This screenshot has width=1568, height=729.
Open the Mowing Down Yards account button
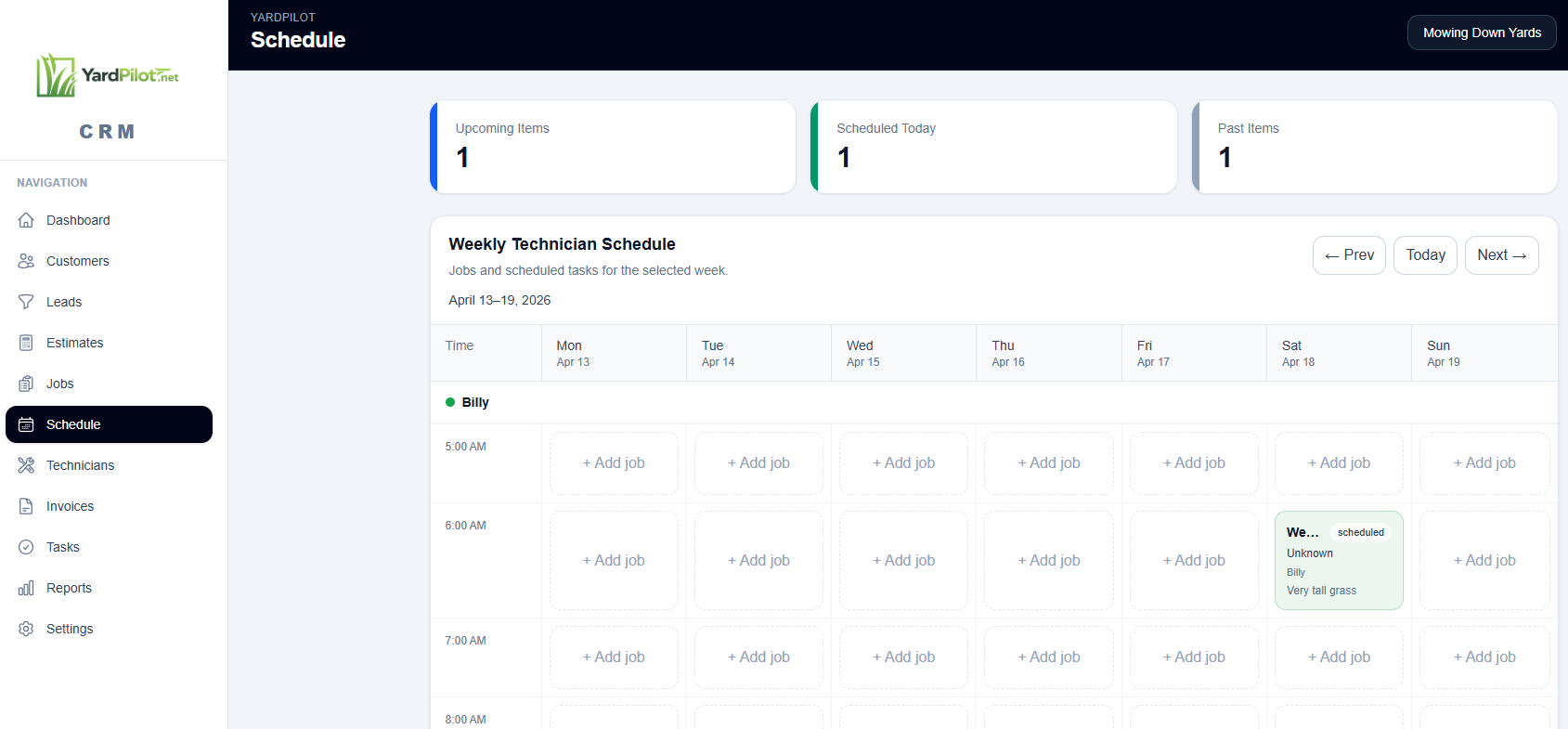point(1481,33)
